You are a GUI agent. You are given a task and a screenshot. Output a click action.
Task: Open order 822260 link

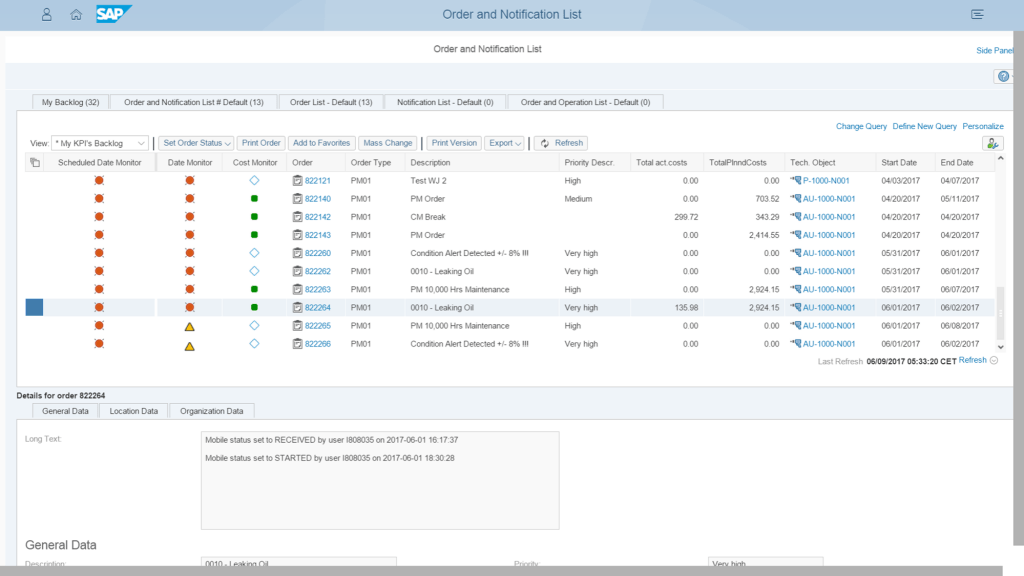(318, 253)
